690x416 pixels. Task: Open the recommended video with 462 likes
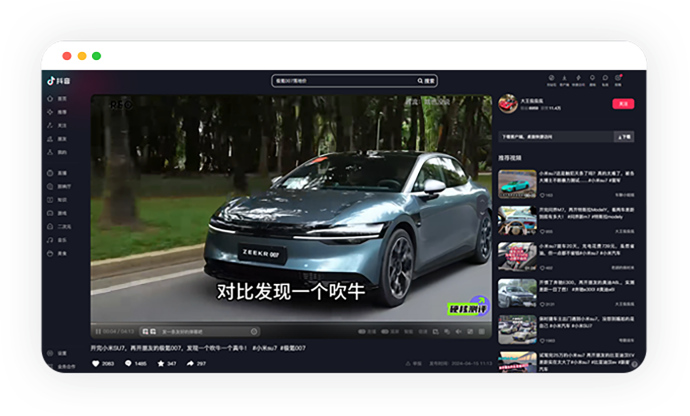point(517,257)
